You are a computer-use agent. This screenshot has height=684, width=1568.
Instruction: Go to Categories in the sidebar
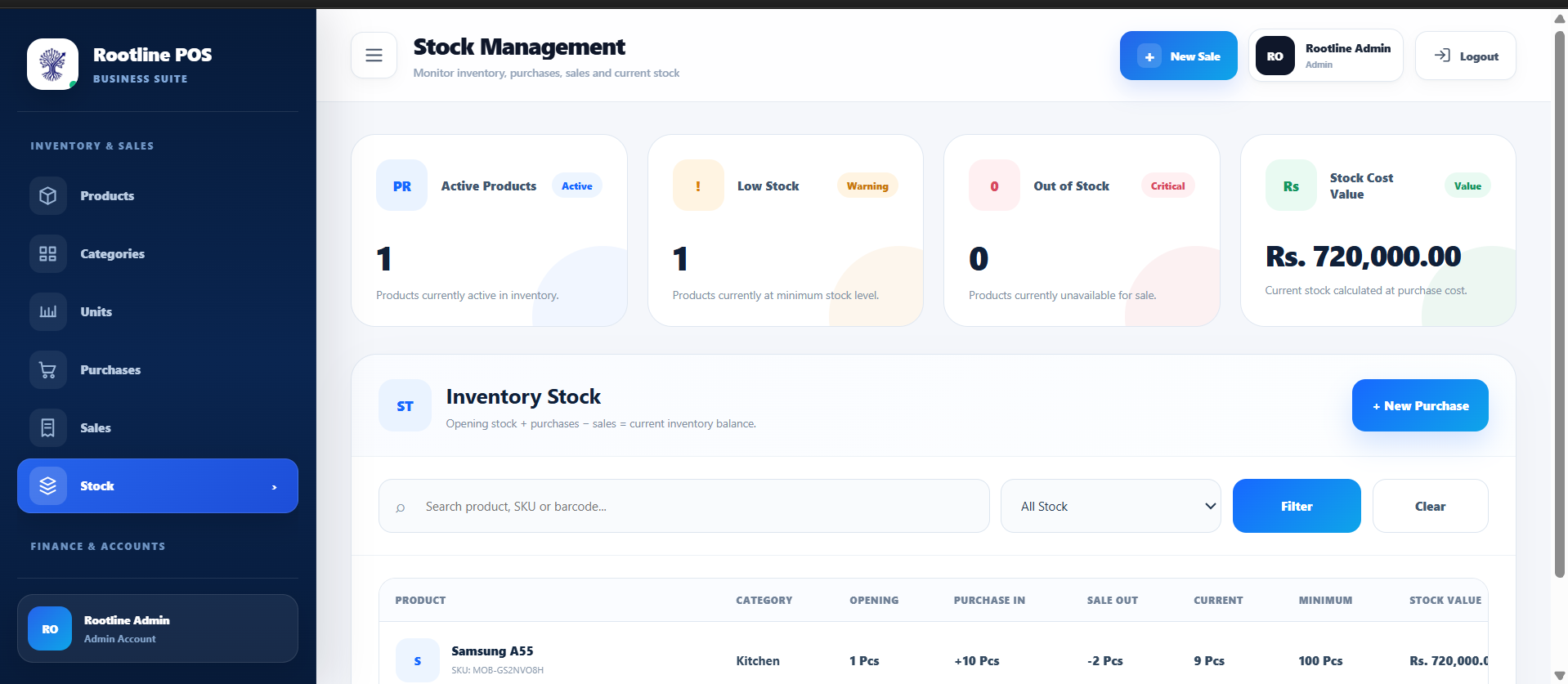(x=158, y=254)
